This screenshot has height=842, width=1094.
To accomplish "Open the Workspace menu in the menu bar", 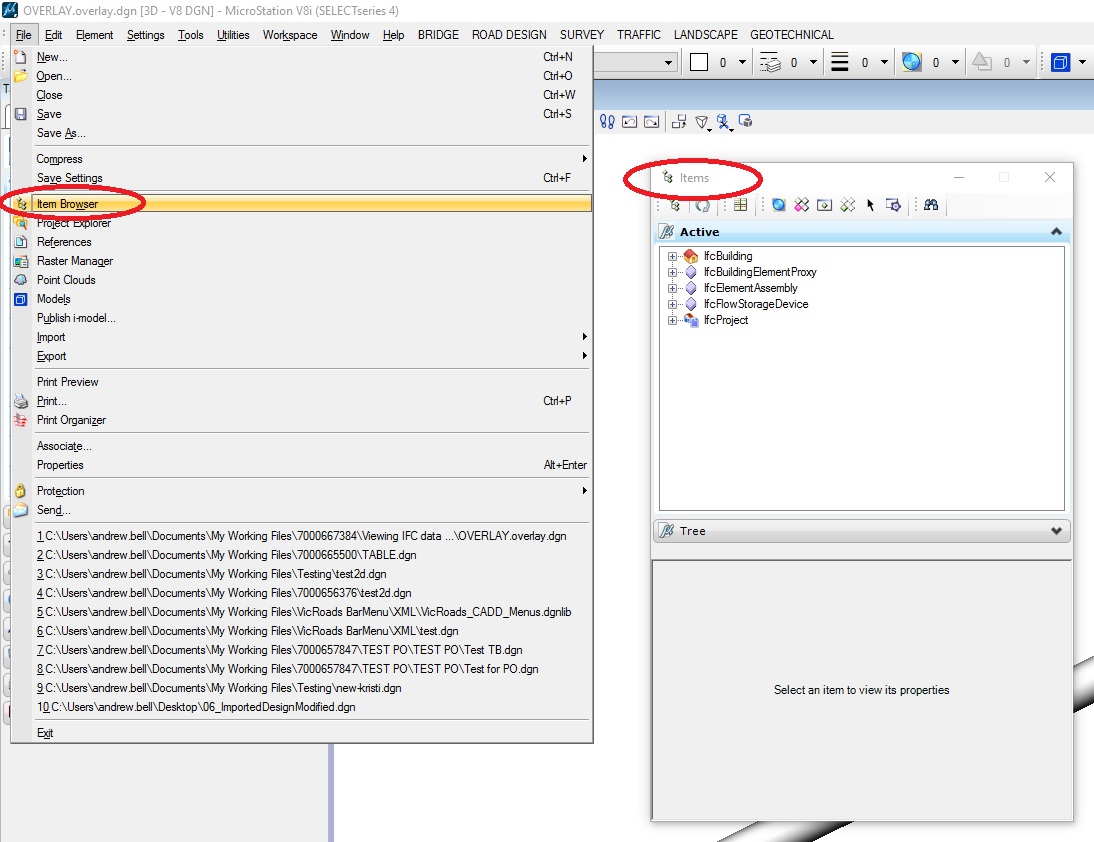I will [290, 35].
